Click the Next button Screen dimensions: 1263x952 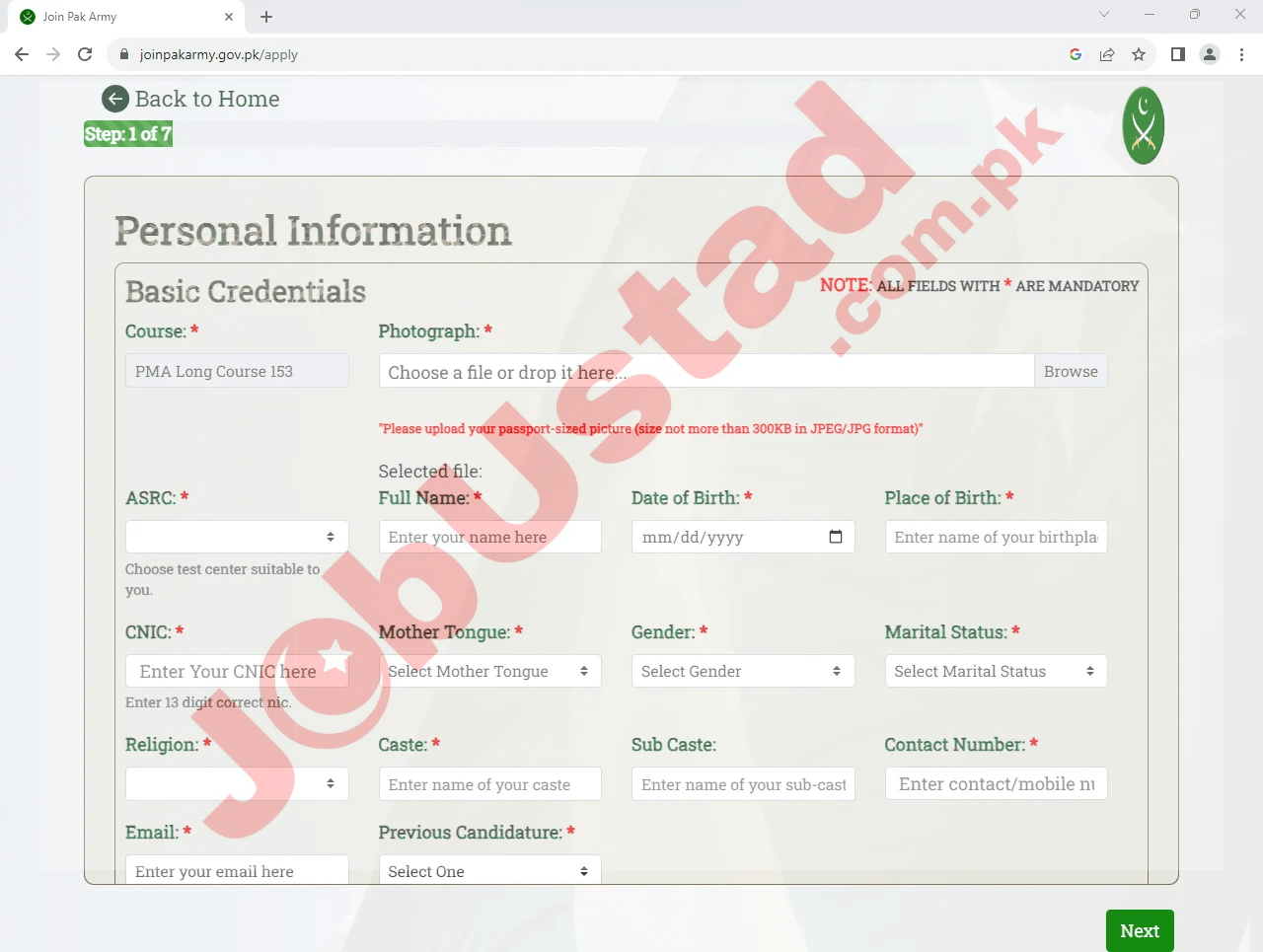[1140, 930]
